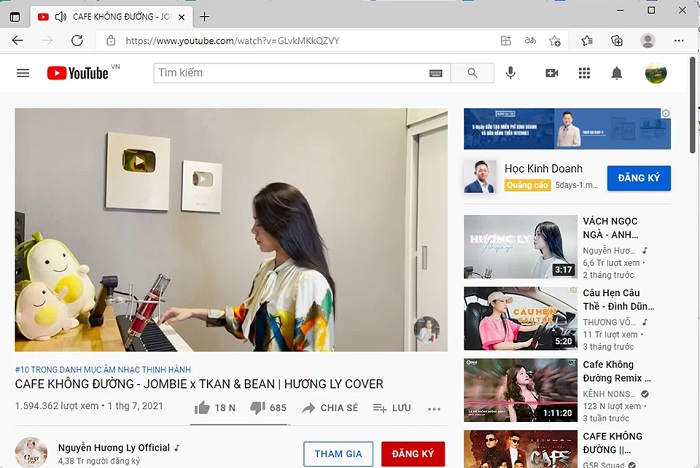The image size is (700, 468).
Task: Go to the YouTube home logo
Action: tap(78, 73)
